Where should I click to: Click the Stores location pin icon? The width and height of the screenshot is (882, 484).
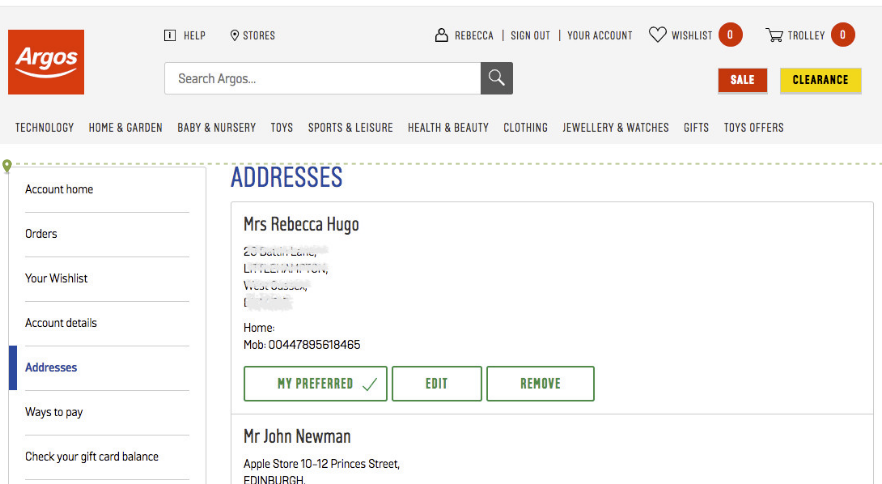235,35
